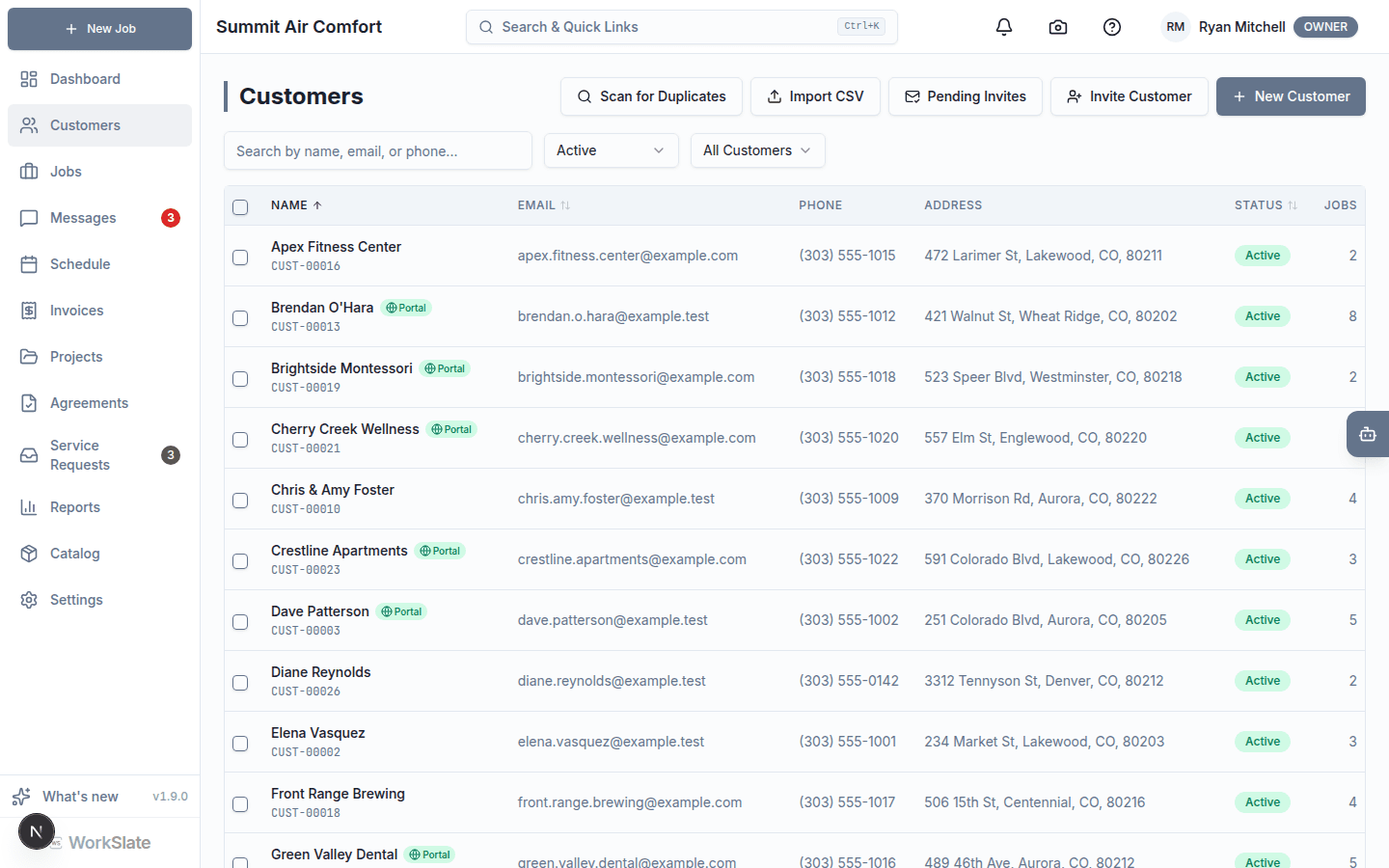The image size is (1389, 868).
Task: Sort the table by NAME column
Action: 296,205
